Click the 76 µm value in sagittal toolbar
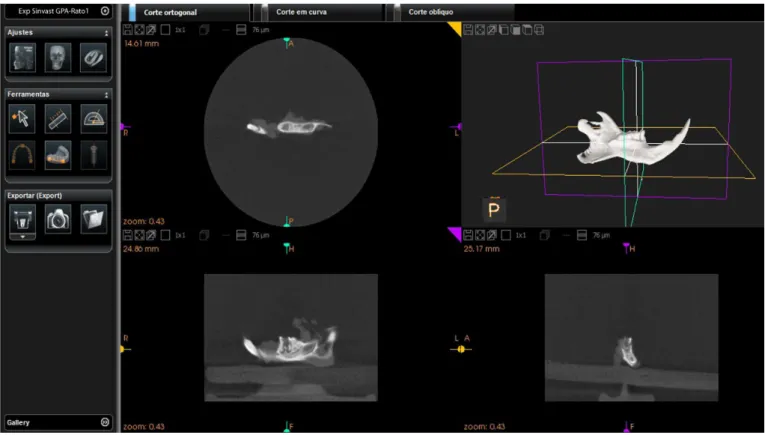The width and height of the screenshot is (765, 435). pyautogui.click(x=601, y=236)
